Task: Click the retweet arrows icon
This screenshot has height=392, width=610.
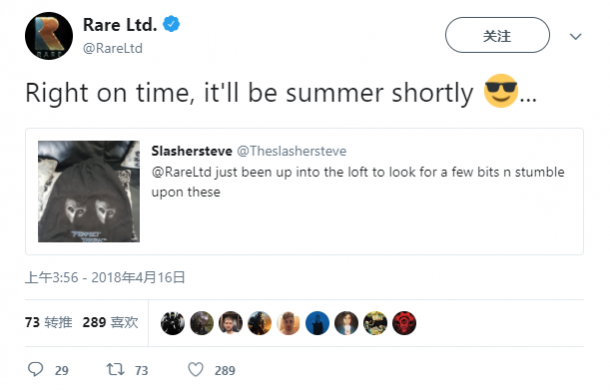Action: pos(116,369)
